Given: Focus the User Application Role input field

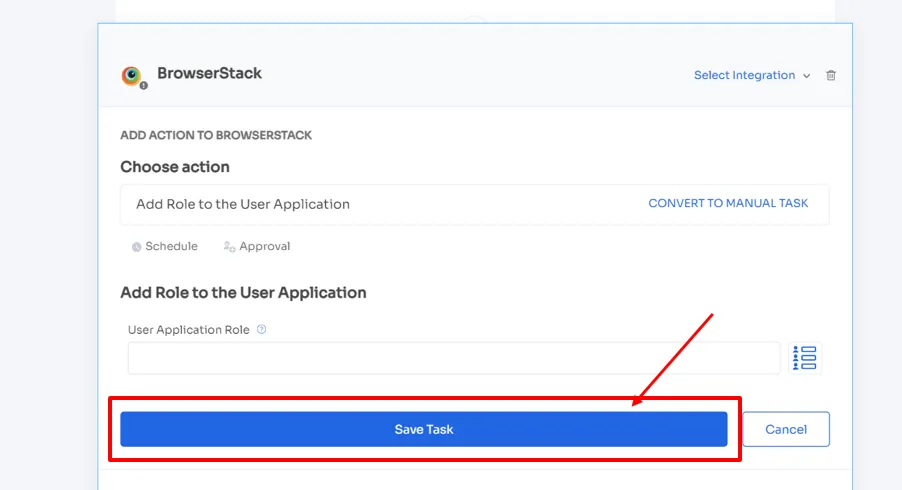Looking at the screenshot, I should pos(454,358).
